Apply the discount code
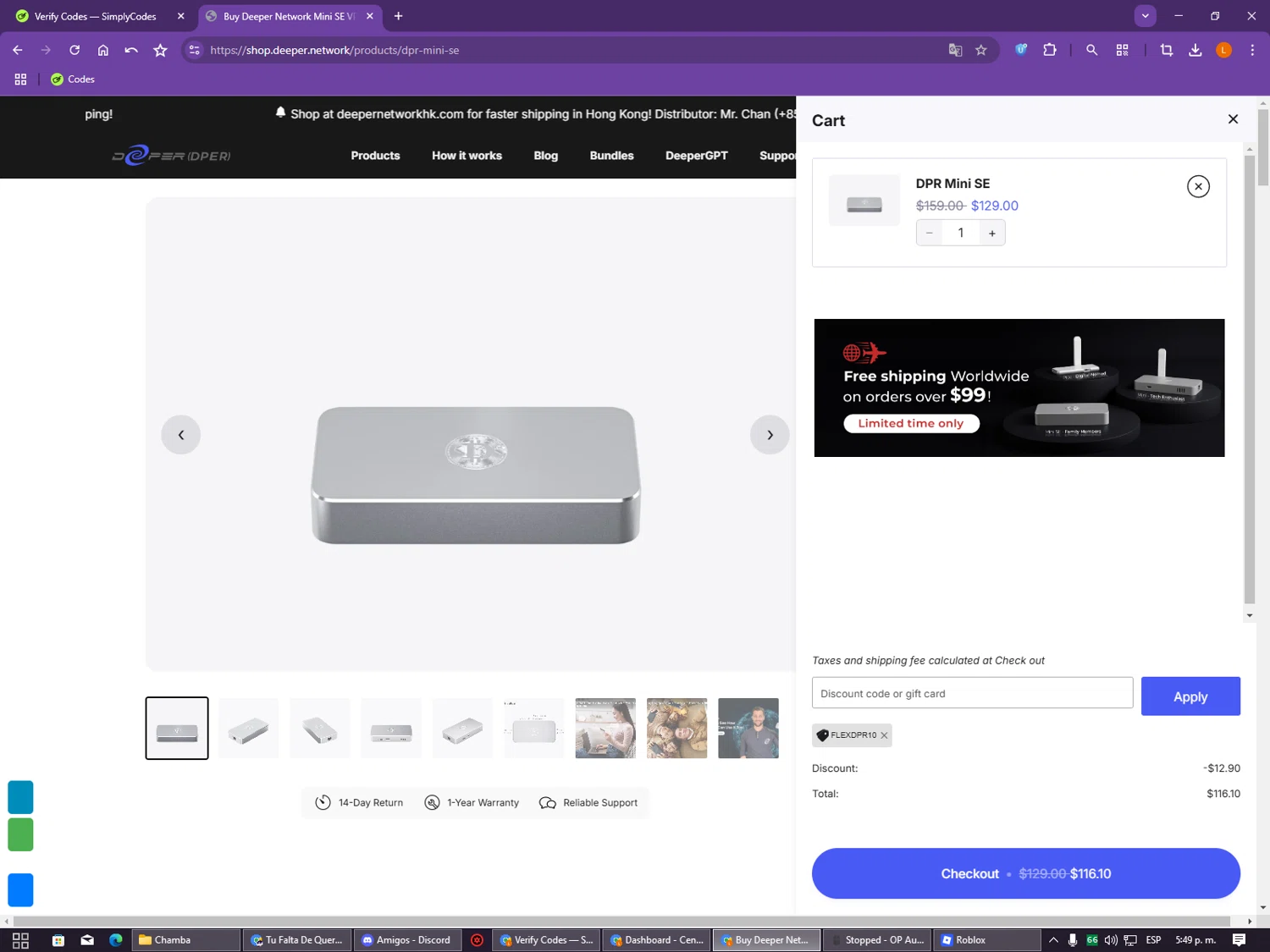 coord(1190,696)
